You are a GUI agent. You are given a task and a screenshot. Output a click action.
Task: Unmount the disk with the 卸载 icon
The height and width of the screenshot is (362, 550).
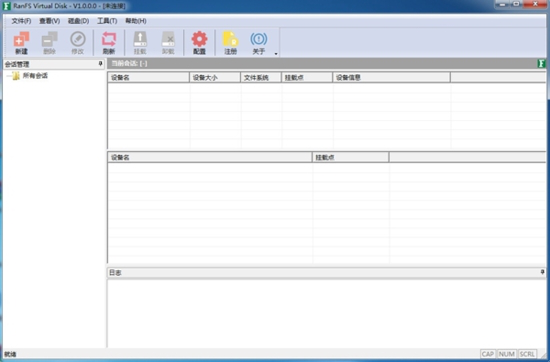pyautogui.click(x=168, y=42)
